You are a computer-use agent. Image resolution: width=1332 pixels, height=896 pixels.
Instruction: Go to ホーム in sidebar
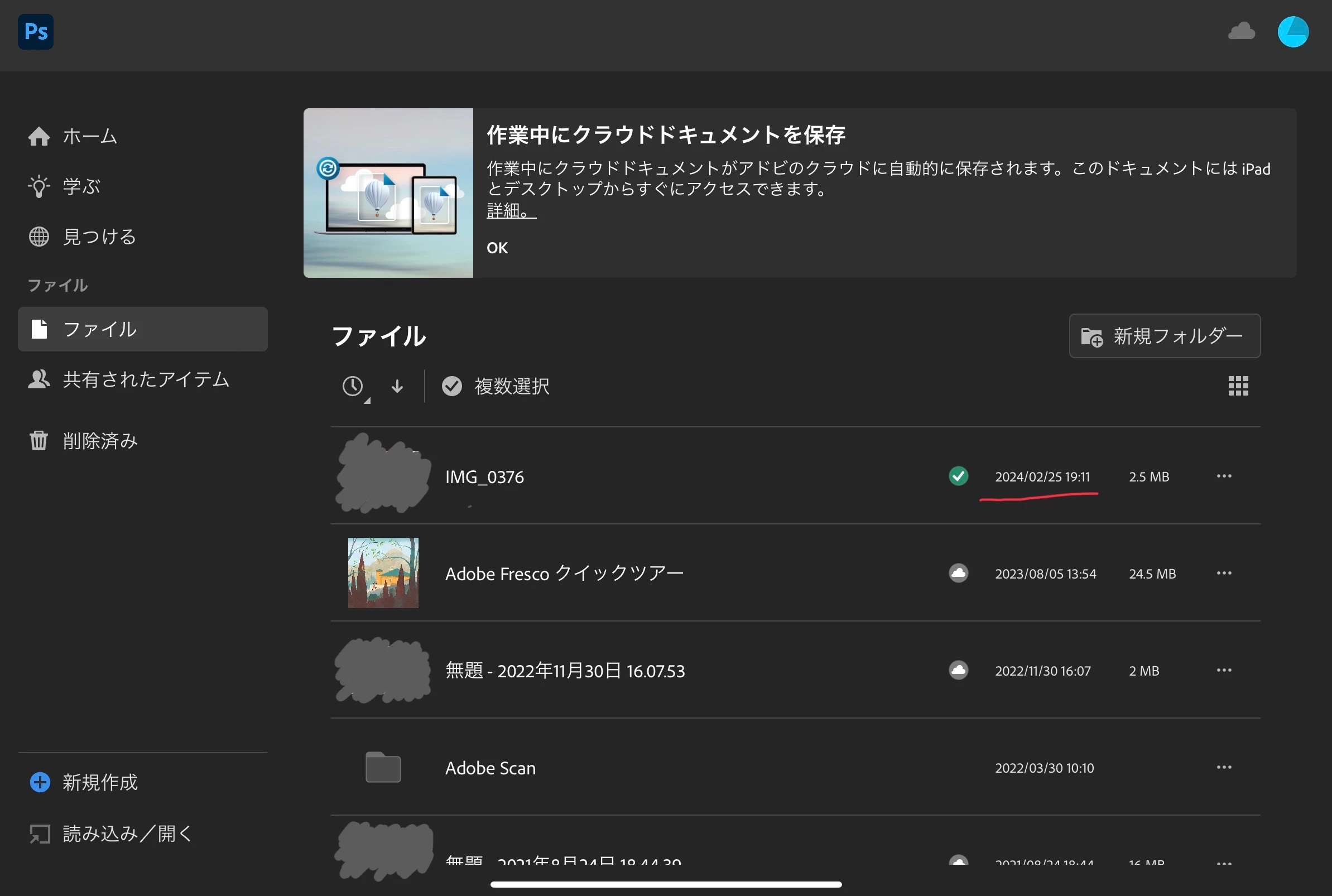90,136
